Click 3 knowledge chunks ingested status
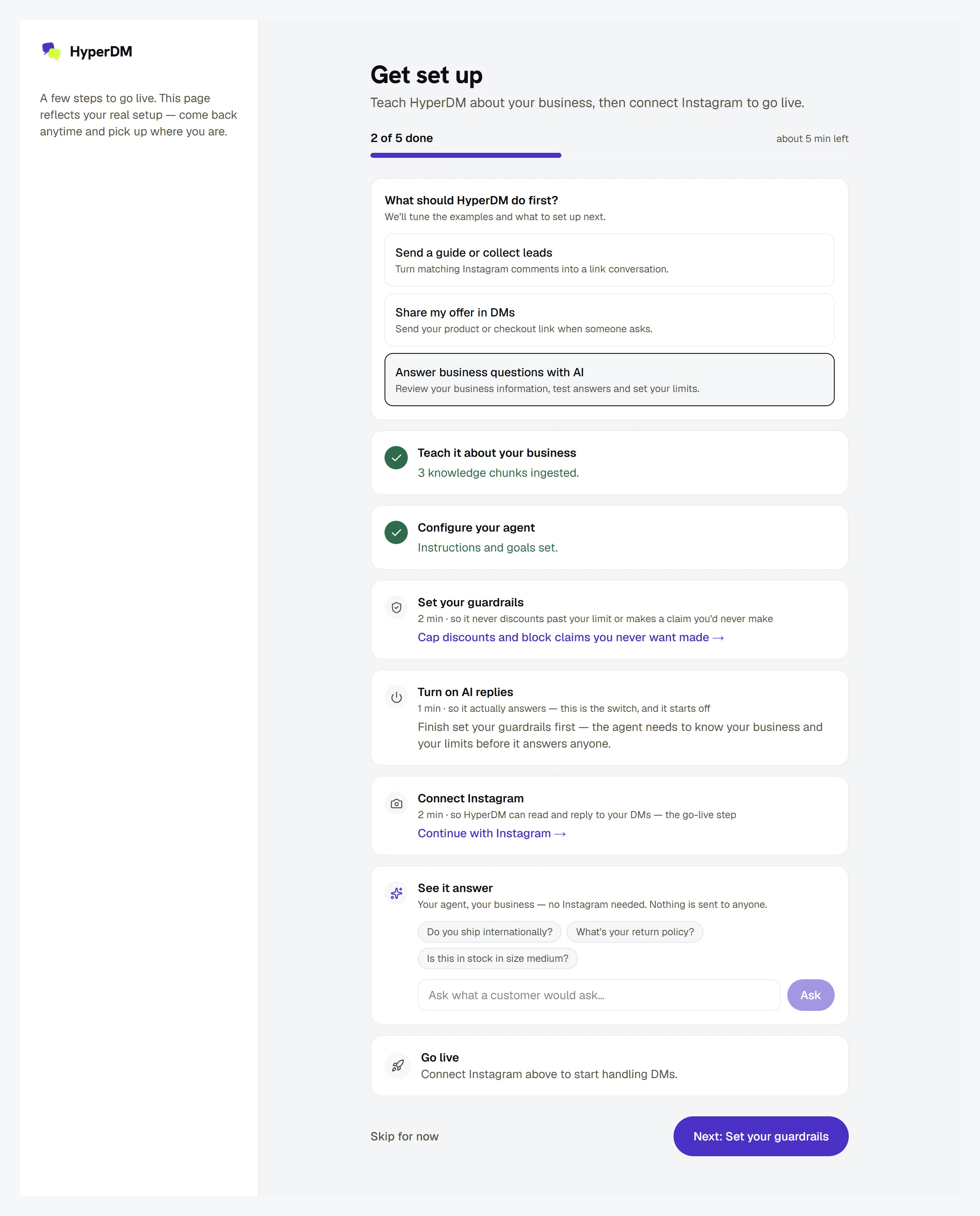 click(x=498, y=473)
